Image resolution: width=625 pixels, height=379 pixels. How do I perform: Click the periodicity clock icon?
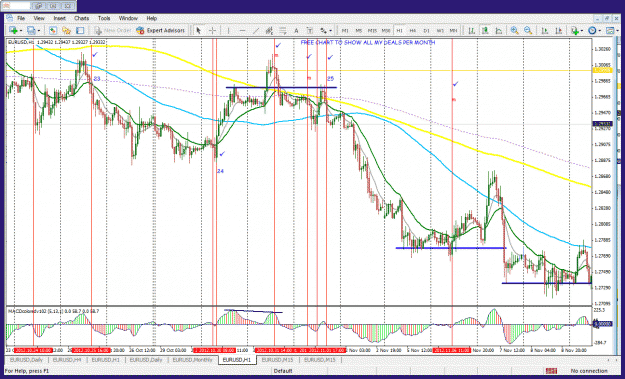pyautogui.click(x=592, y=30)
